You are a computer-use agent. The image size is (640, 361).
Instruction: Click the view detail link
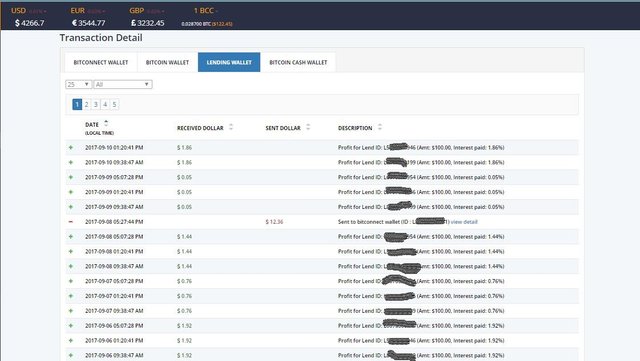coord(464,222)
